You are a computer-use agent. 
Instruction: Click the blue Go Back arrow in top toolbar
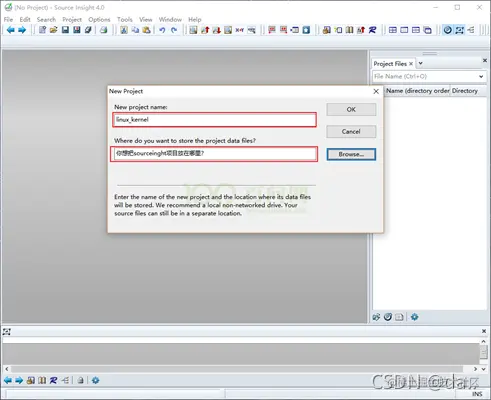(11, 30)
